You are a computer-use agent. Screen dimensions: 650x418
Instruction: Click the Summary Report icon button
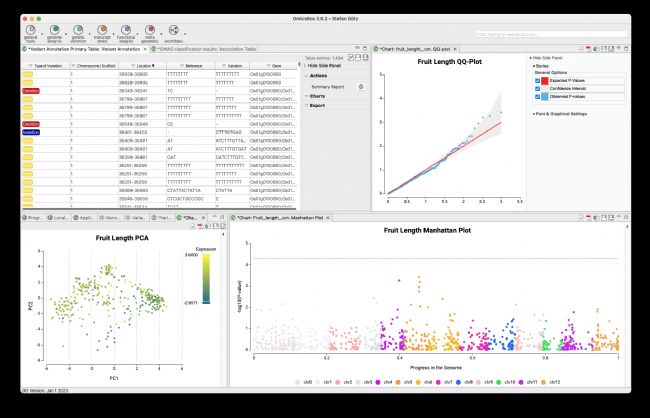tap(361, 86)
